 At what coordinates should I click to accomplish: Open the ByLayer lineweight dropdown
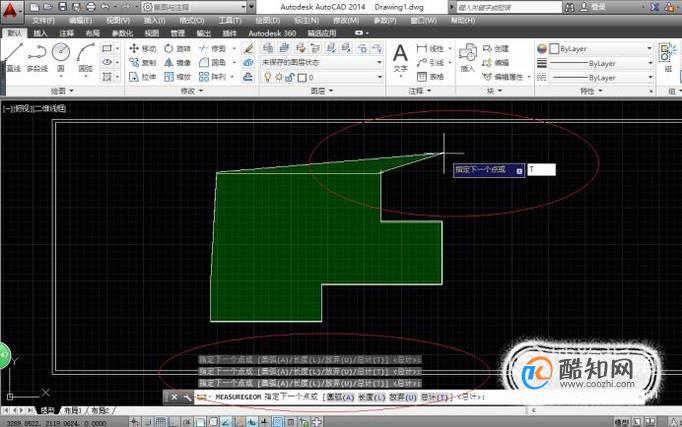point(601,63)
